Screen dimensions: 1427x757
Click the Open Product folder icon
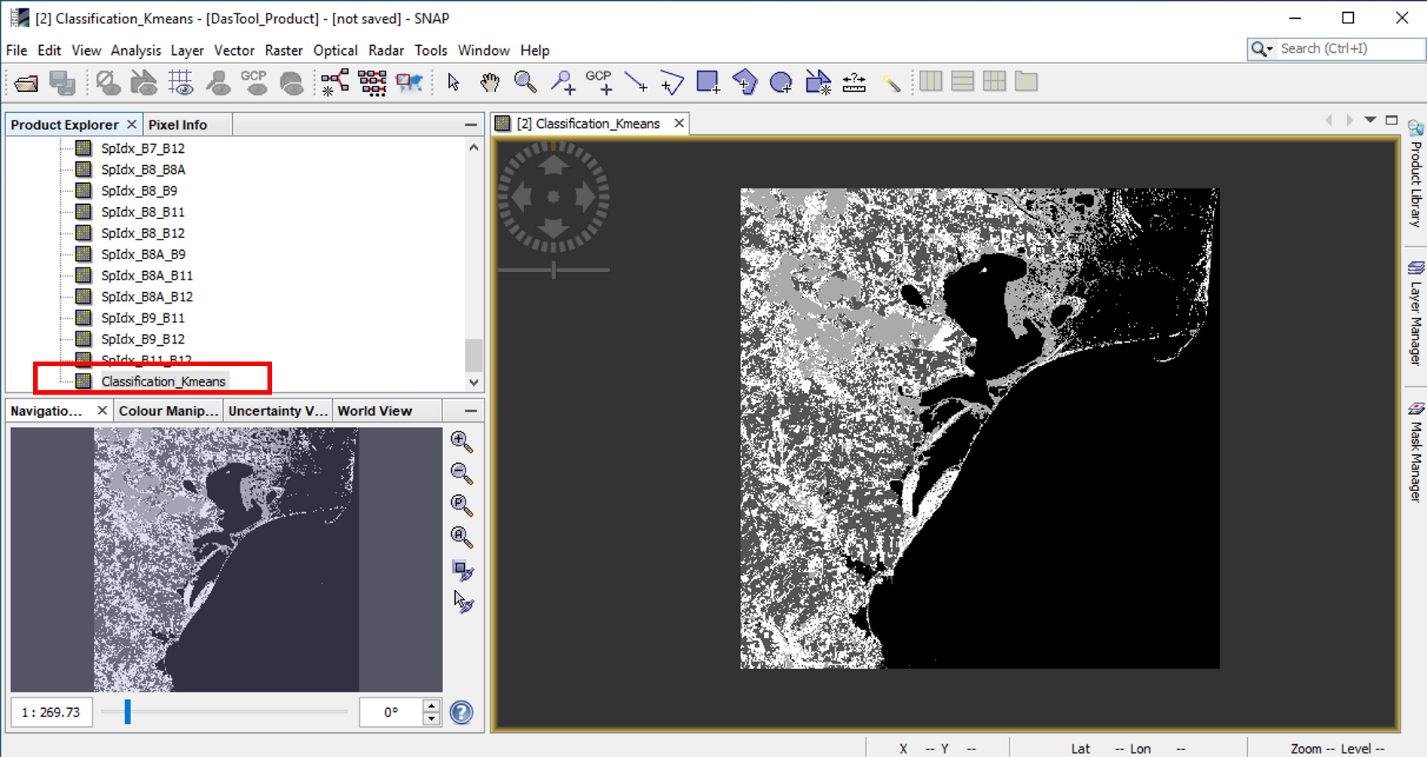coord(27,83)
